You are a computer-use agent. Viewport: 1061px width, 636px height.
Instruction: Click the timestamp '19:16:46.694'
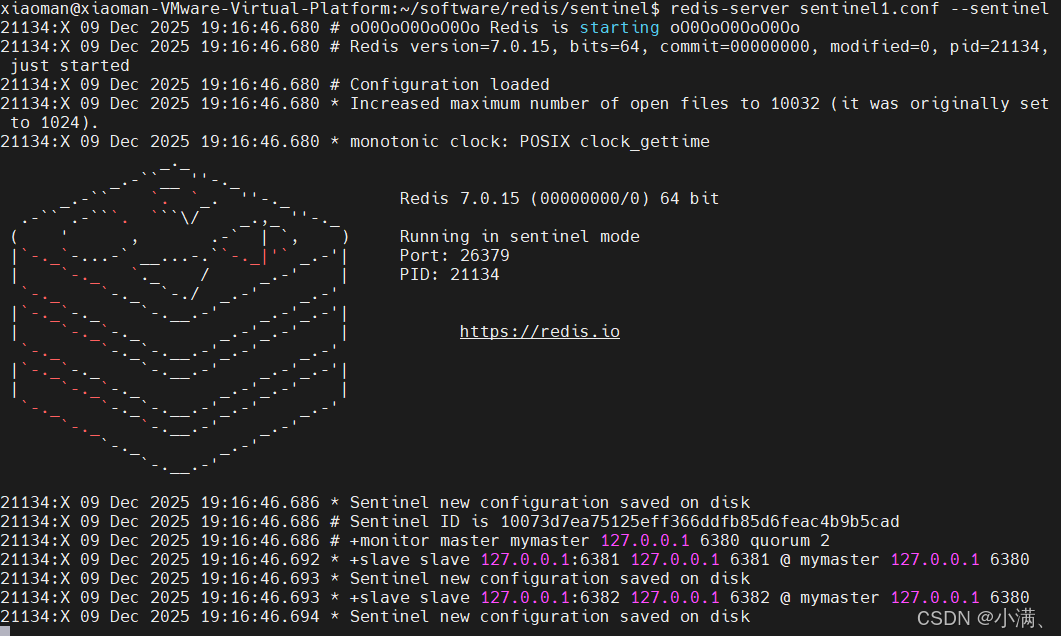260,616
